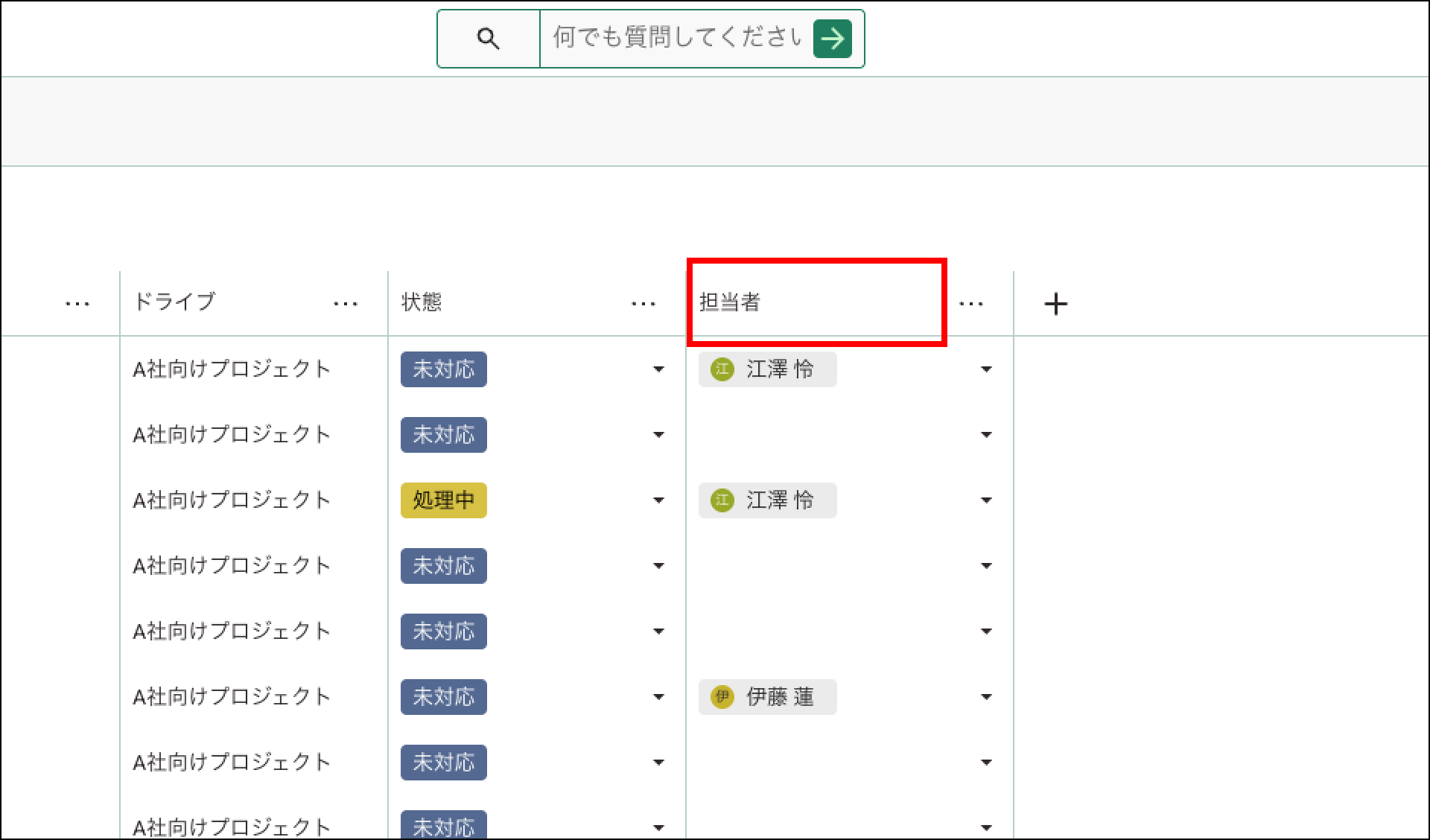This screenshot has height=840, width=1430.
Task: Click the 状態 column header
Action: (422, 302)
